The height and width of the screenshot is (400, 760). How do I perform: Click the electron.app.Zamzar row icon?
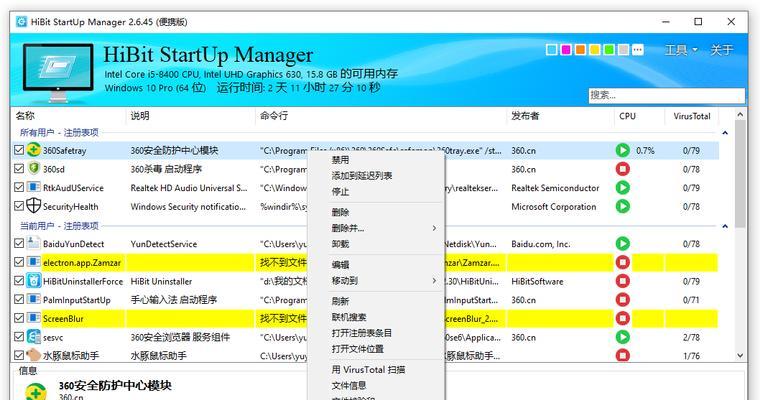tap(33, 262)
